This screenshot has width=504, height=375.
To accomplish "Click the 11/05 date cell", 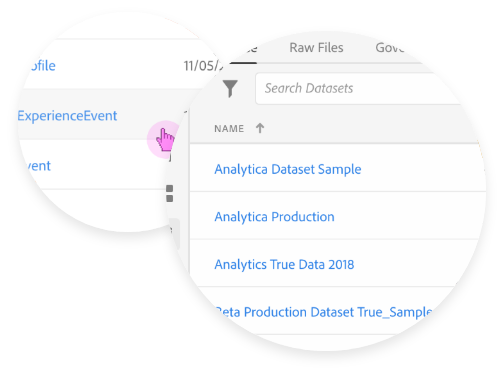I will point(203,66).
